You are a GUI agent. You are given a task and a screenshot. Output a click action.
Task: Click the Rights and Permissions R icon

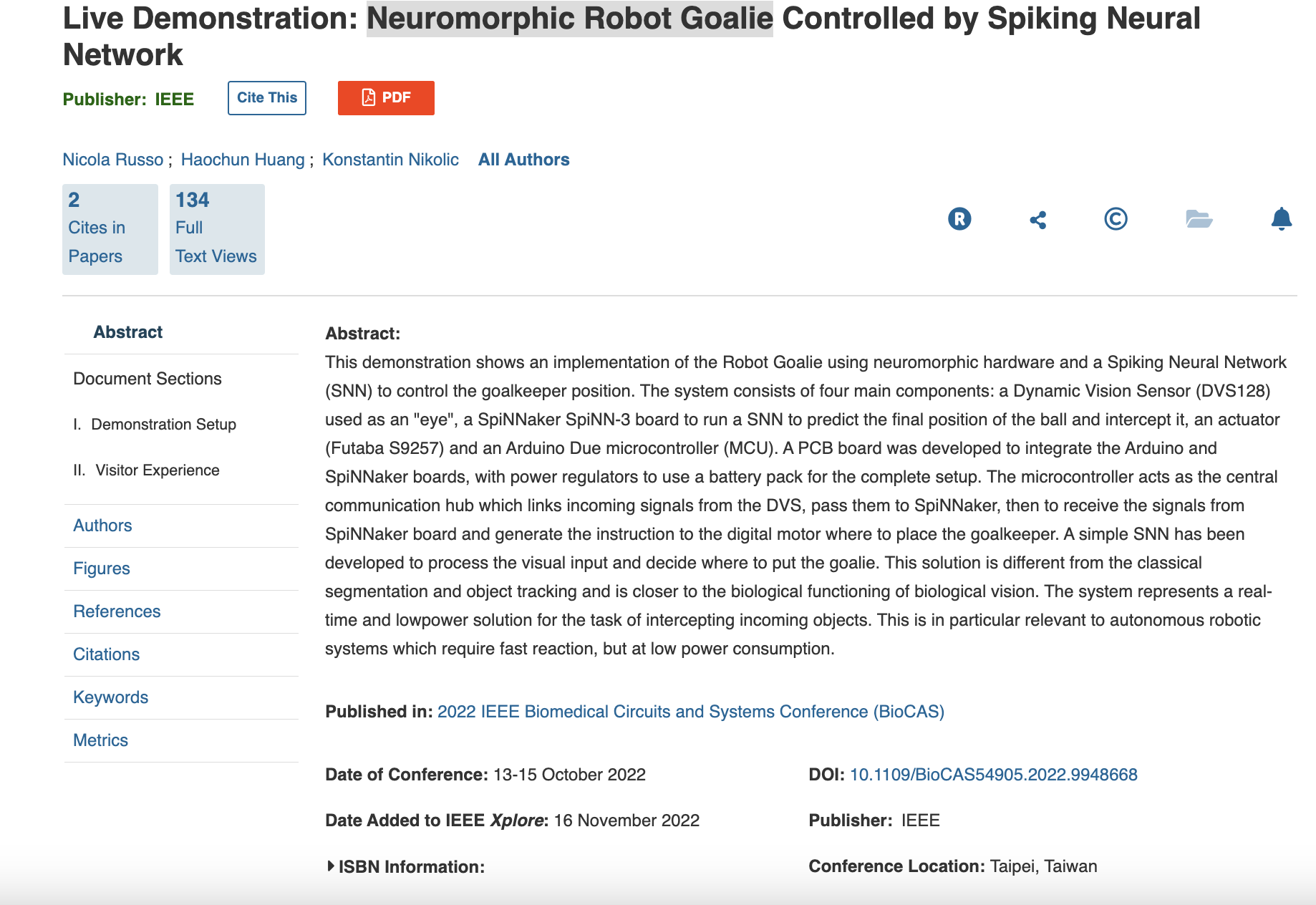tap(959, 218)
